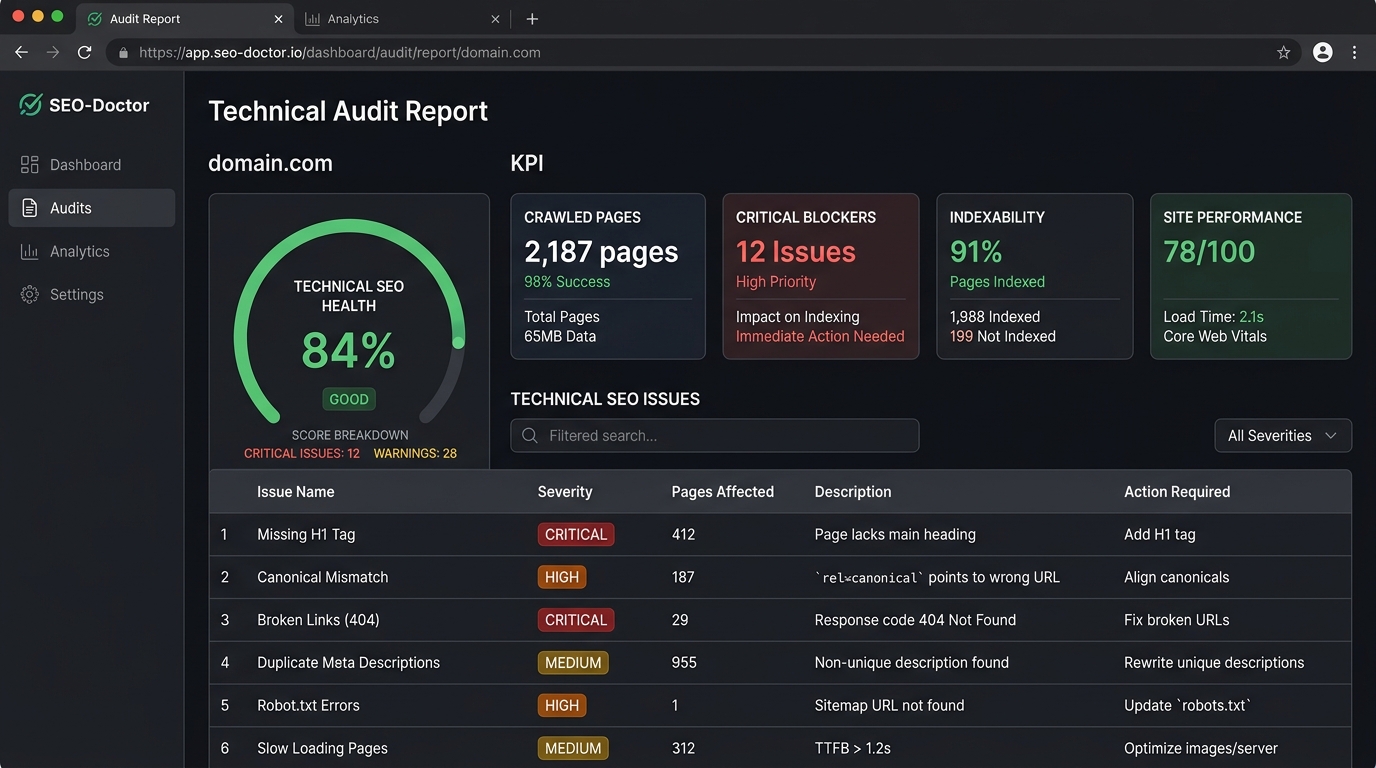Click the HIGH badge on Canonical Mismatch row
Image resolution: width=1376 pixels, height=768 pixels.
pyautogui.click(x=562, y=577)
